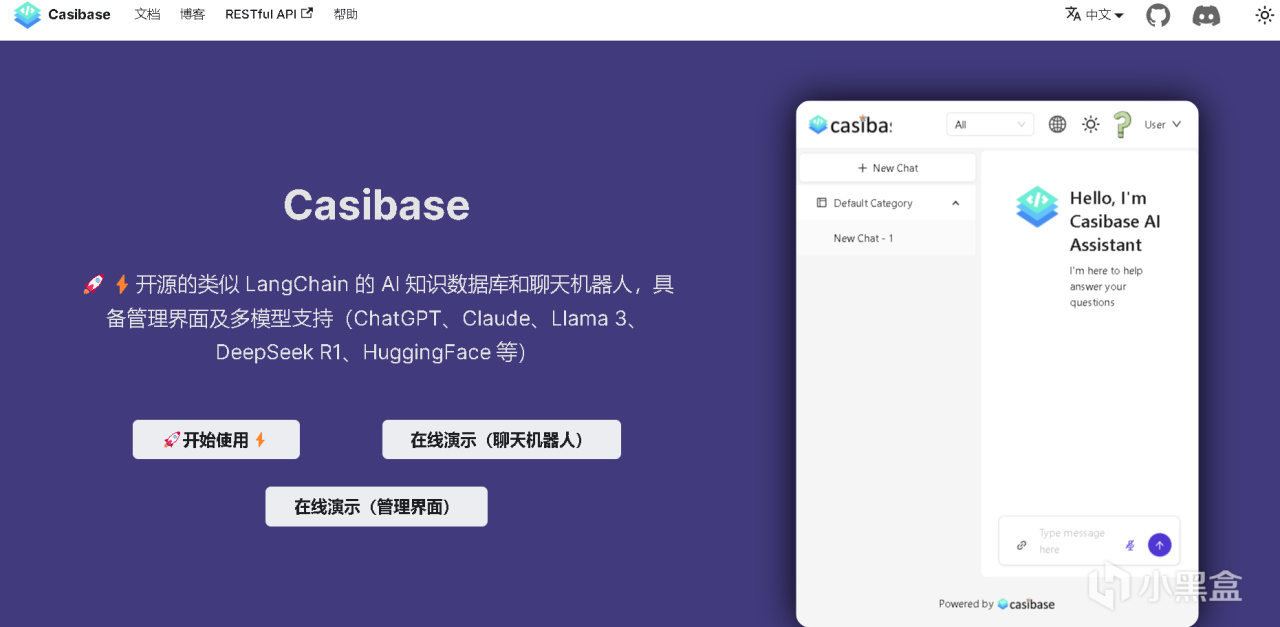
Task: Open the Discord icon link
Action: [x=1206, y=15]
